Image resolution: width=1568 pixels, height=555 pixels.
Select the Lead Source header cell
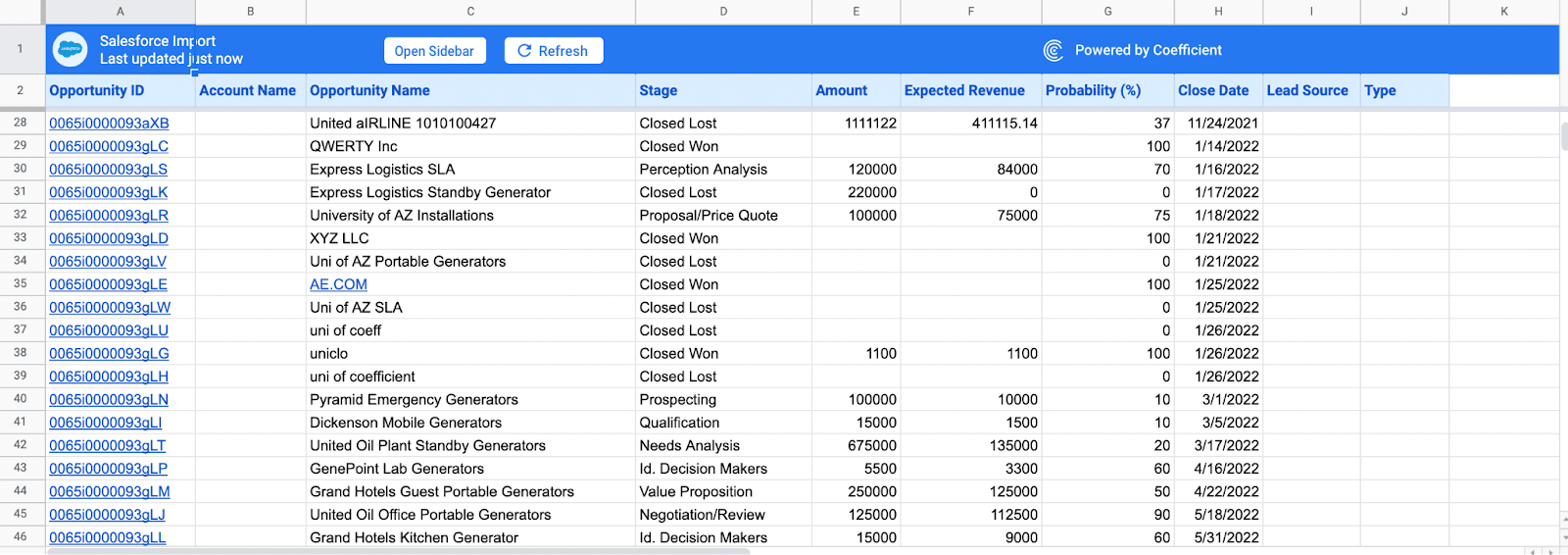point(1311,90)
